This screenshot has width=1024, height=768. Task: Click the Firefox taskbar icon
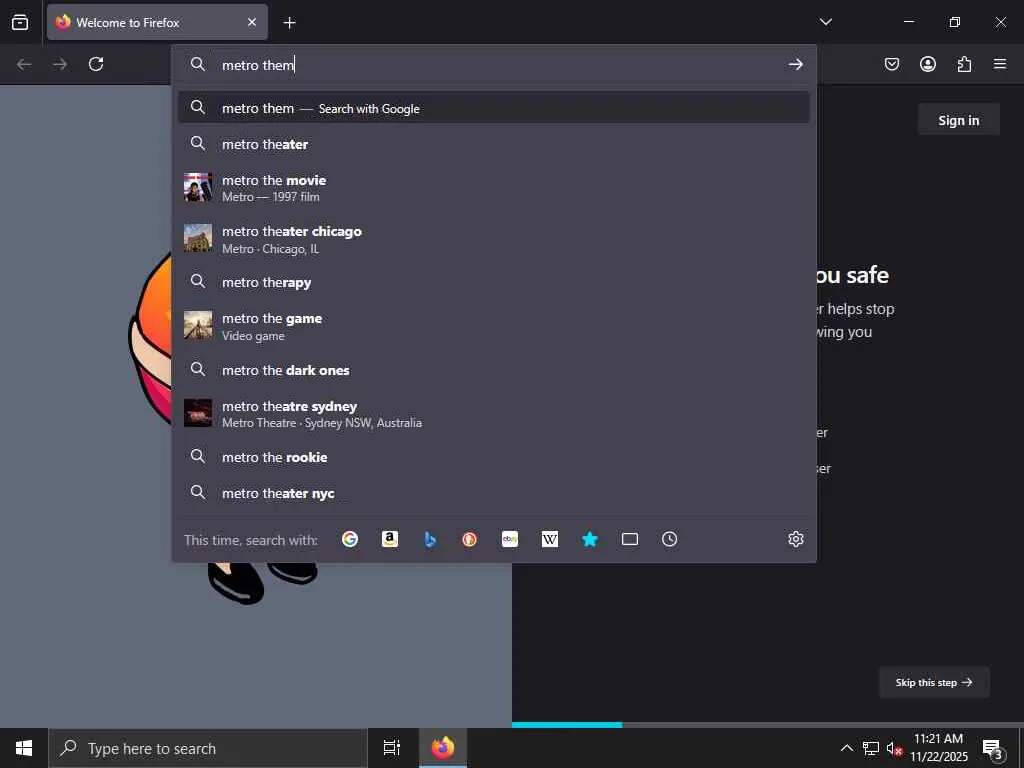click(x=443, y=748)
